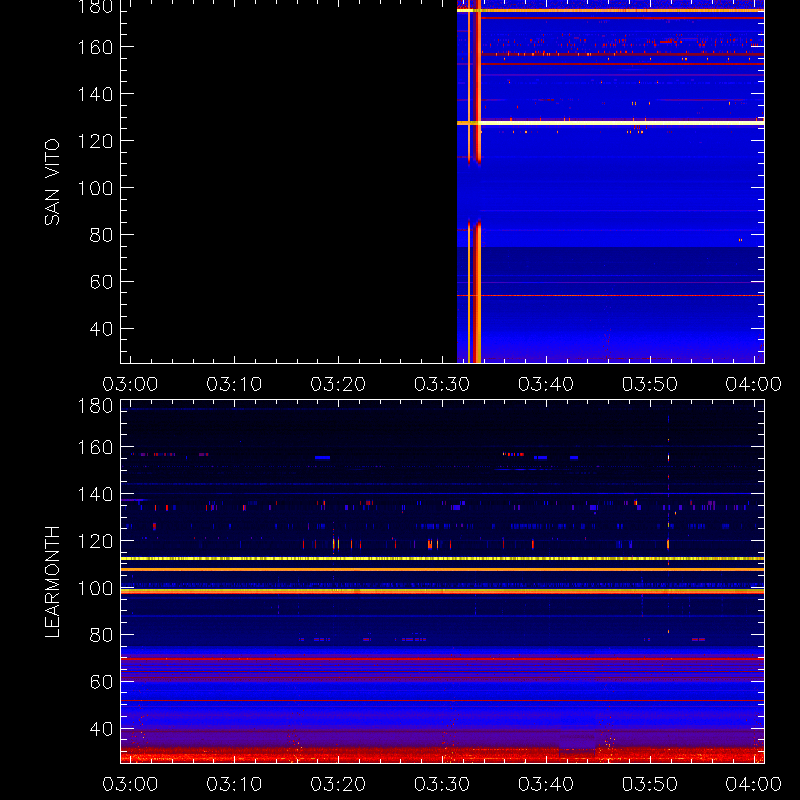Pick the 40 frequency label on the Learmonth axis
The width and height of the screenshot is (800, 800).
[101, 729]
